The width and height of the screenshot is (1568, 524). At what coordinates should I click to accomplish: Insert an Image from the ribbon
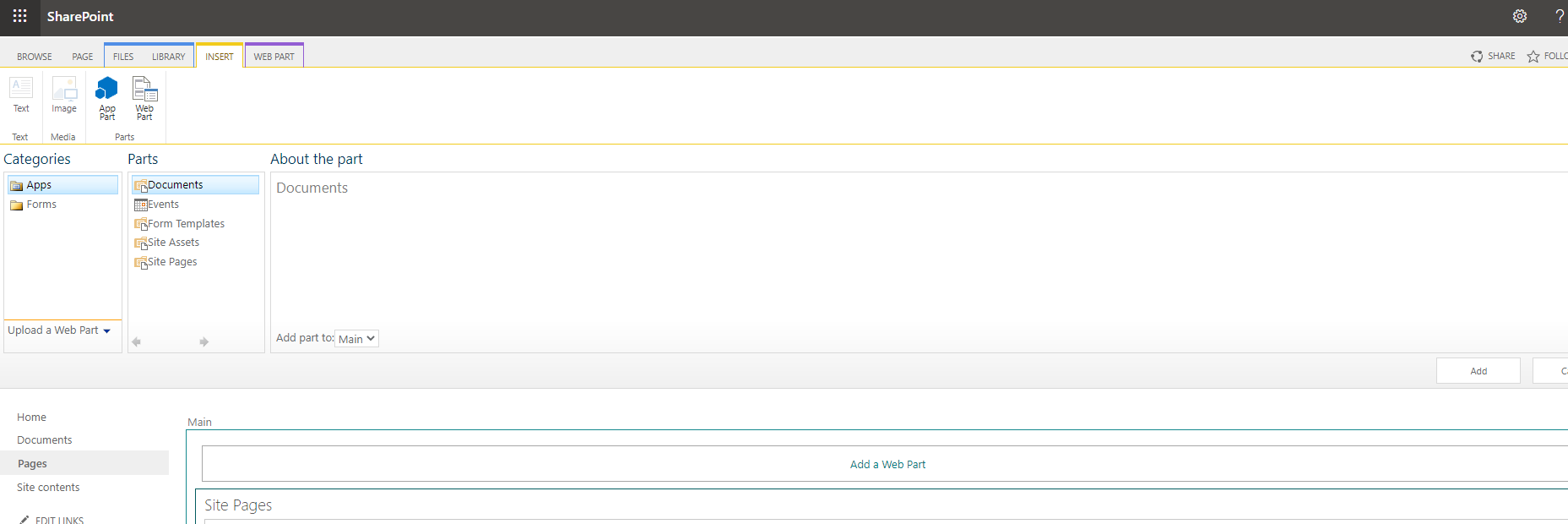(64, 95)
